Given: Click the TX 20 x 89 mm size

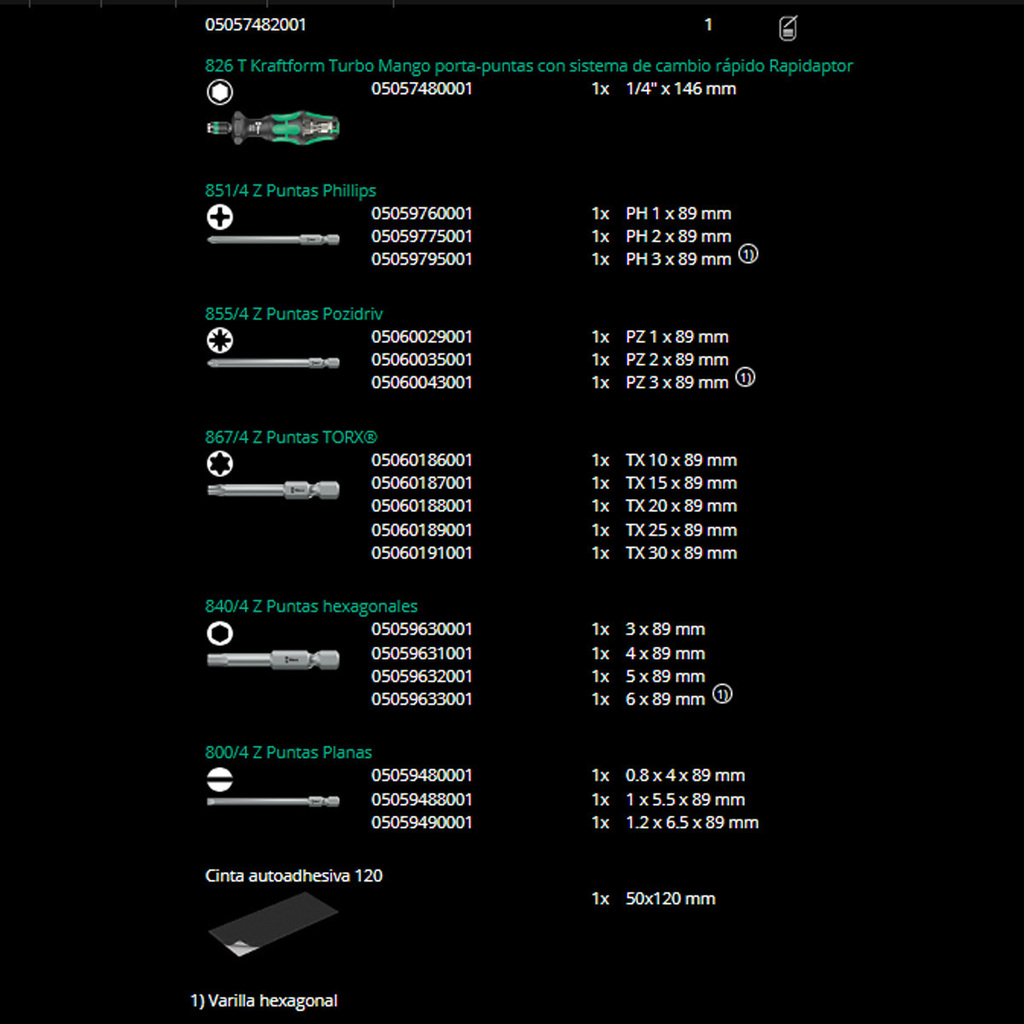Looking at the screenshot, I should [681, 506].
